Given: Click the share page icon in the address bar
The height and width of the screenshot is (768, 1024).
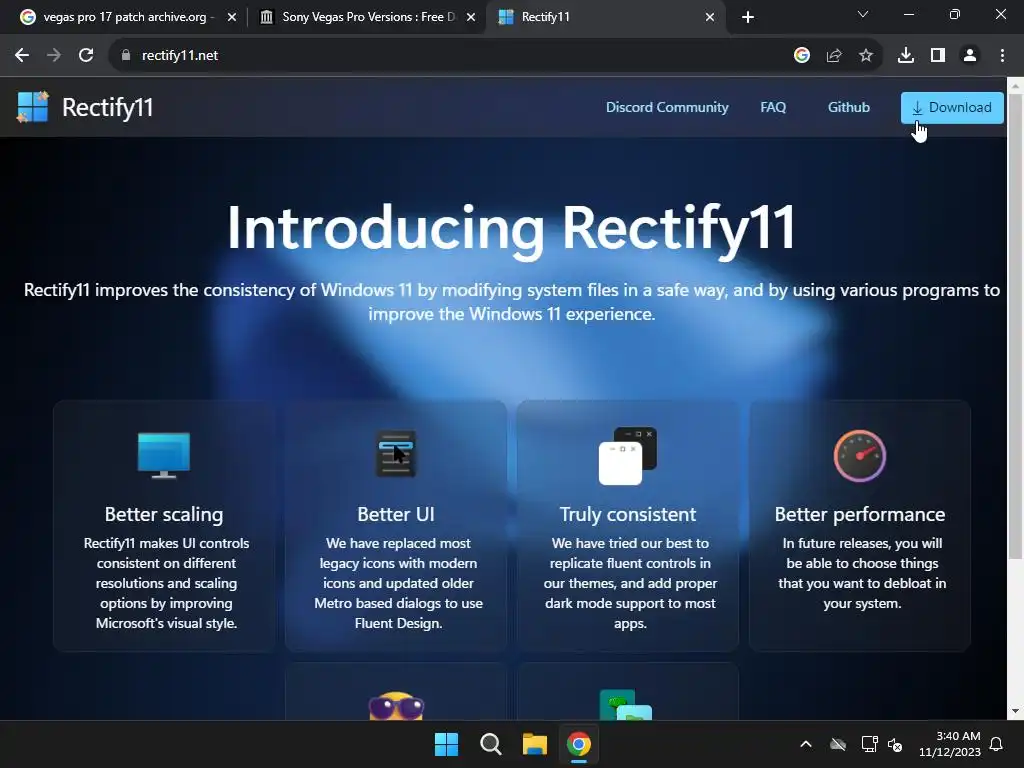Looking at the screenshot, I should pyautogui.click(x=834, y=55).
